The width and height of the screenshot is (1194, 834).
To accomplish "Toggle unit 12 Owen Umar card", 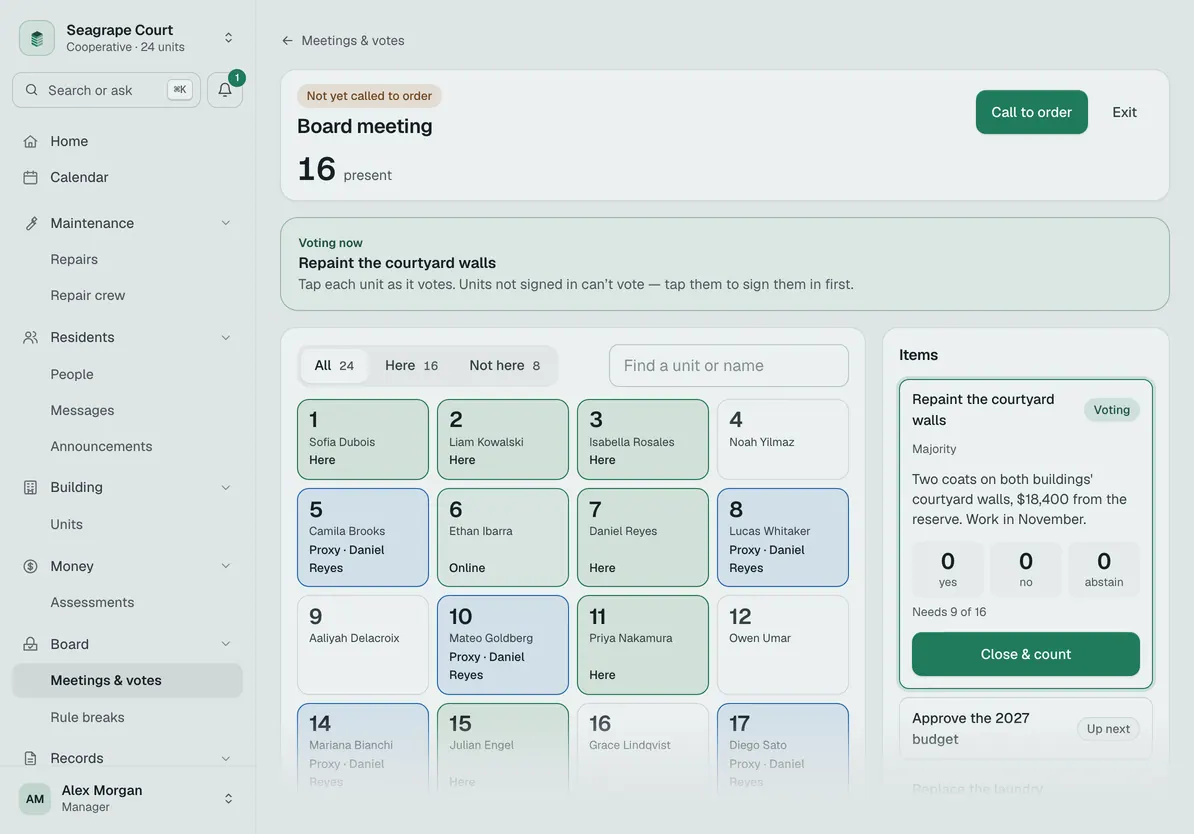I will [783, 645].
